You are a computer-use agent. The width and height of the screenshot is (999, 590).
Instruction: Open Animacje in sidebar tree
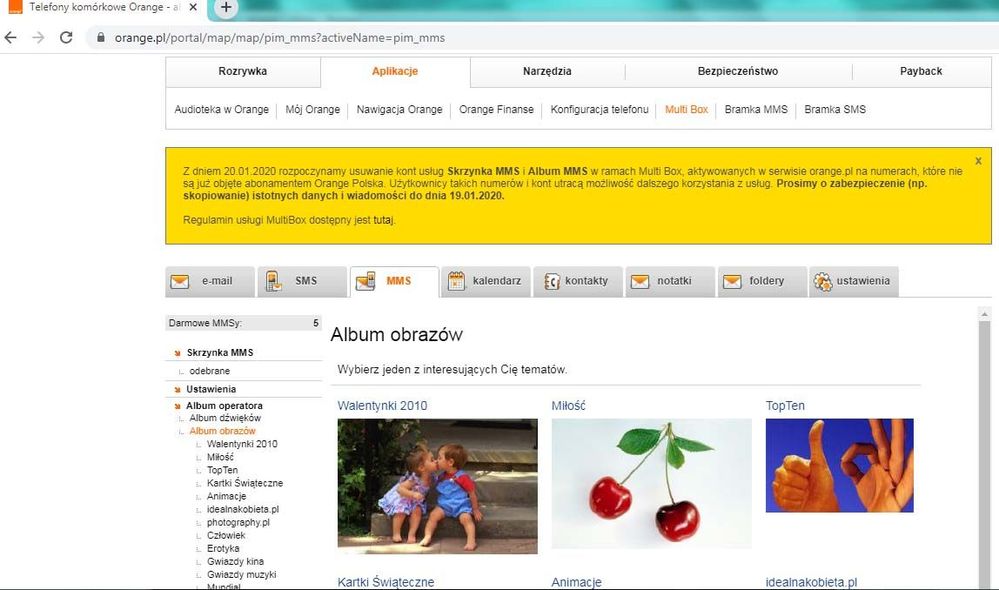tap(226, 496)
